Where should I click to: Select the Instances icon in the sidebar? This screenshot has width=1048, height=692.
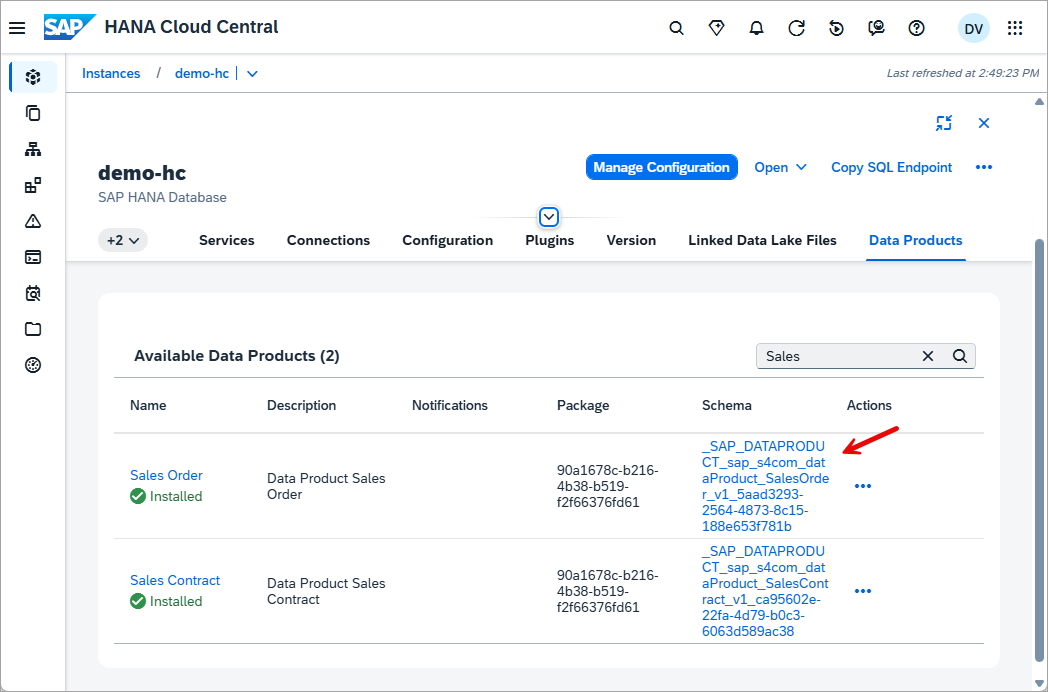point(33,77)
